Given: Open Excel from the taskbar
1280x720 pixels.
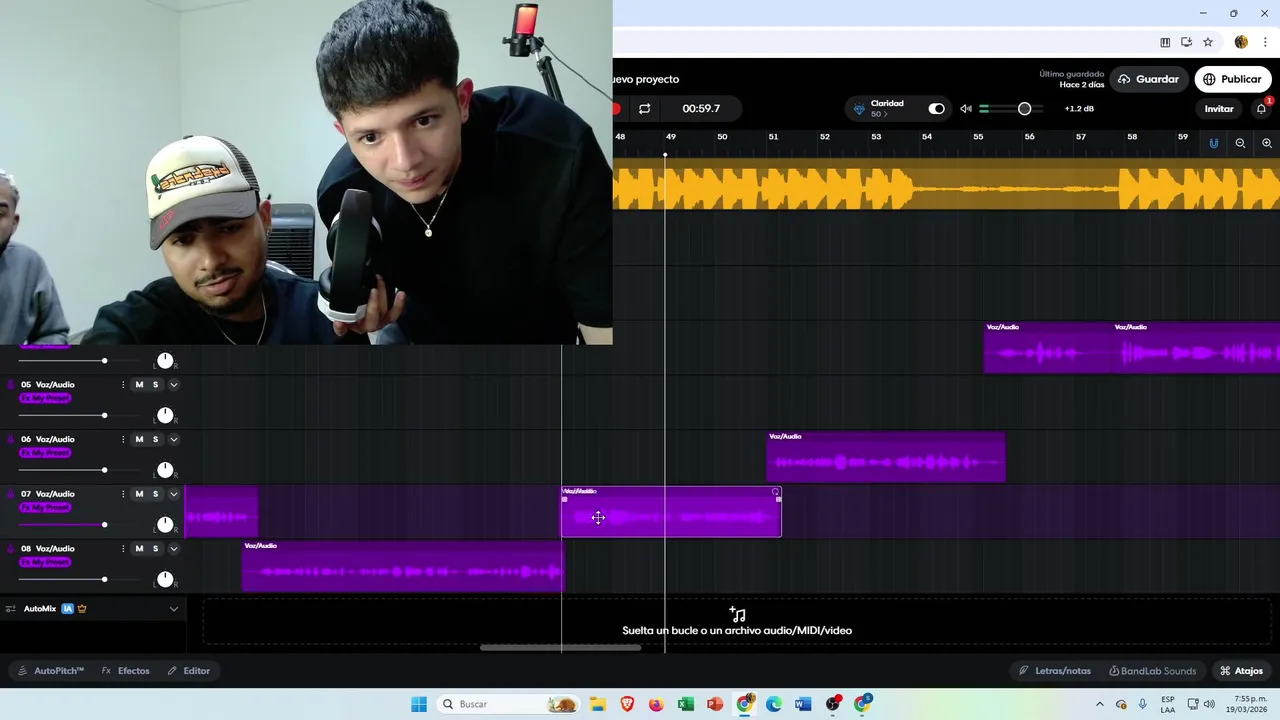Looking at the screenshot, I should pyautogui.click(x=685, y=704).
